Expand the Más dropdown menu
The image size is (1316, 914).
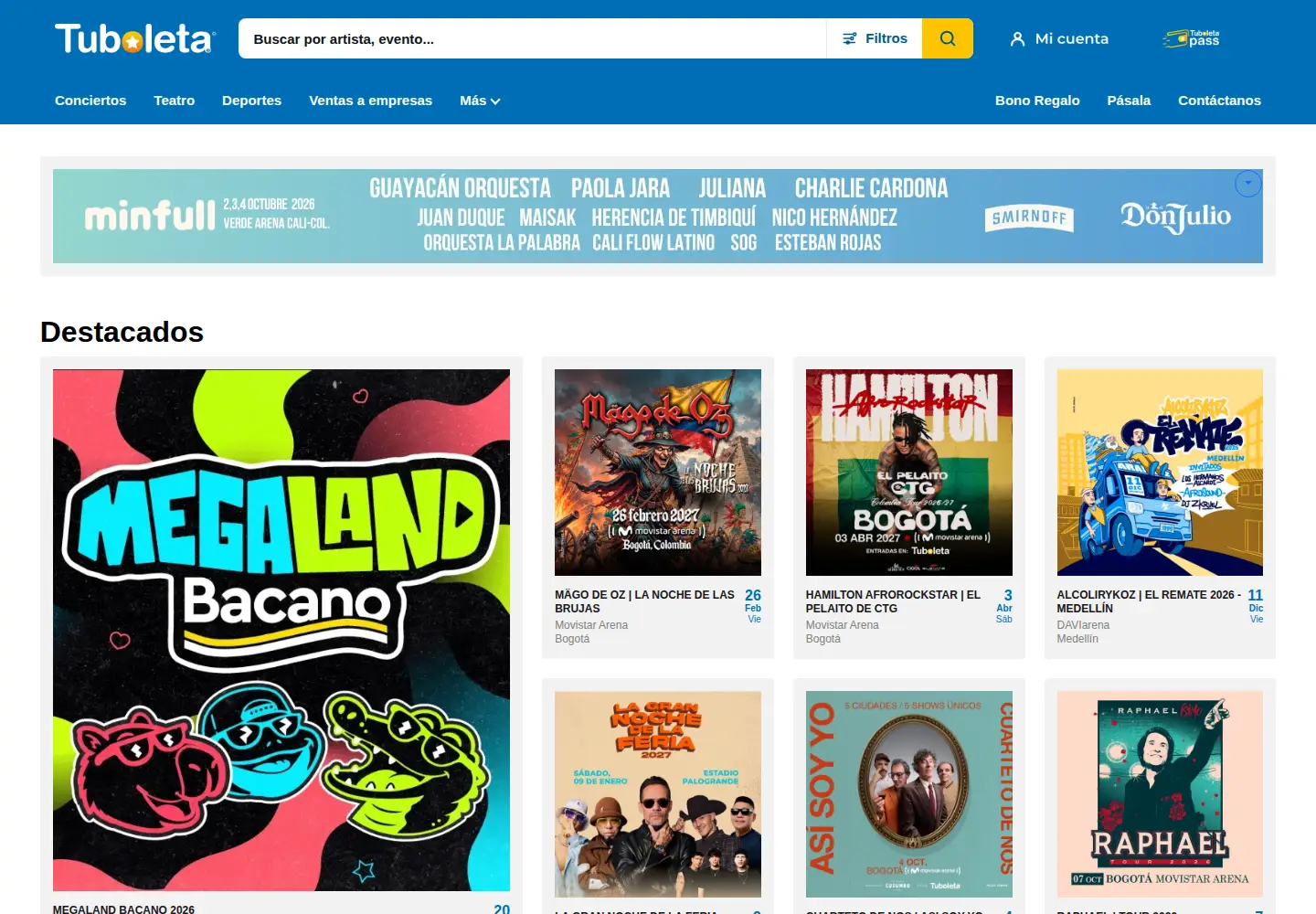coord(480,101)
